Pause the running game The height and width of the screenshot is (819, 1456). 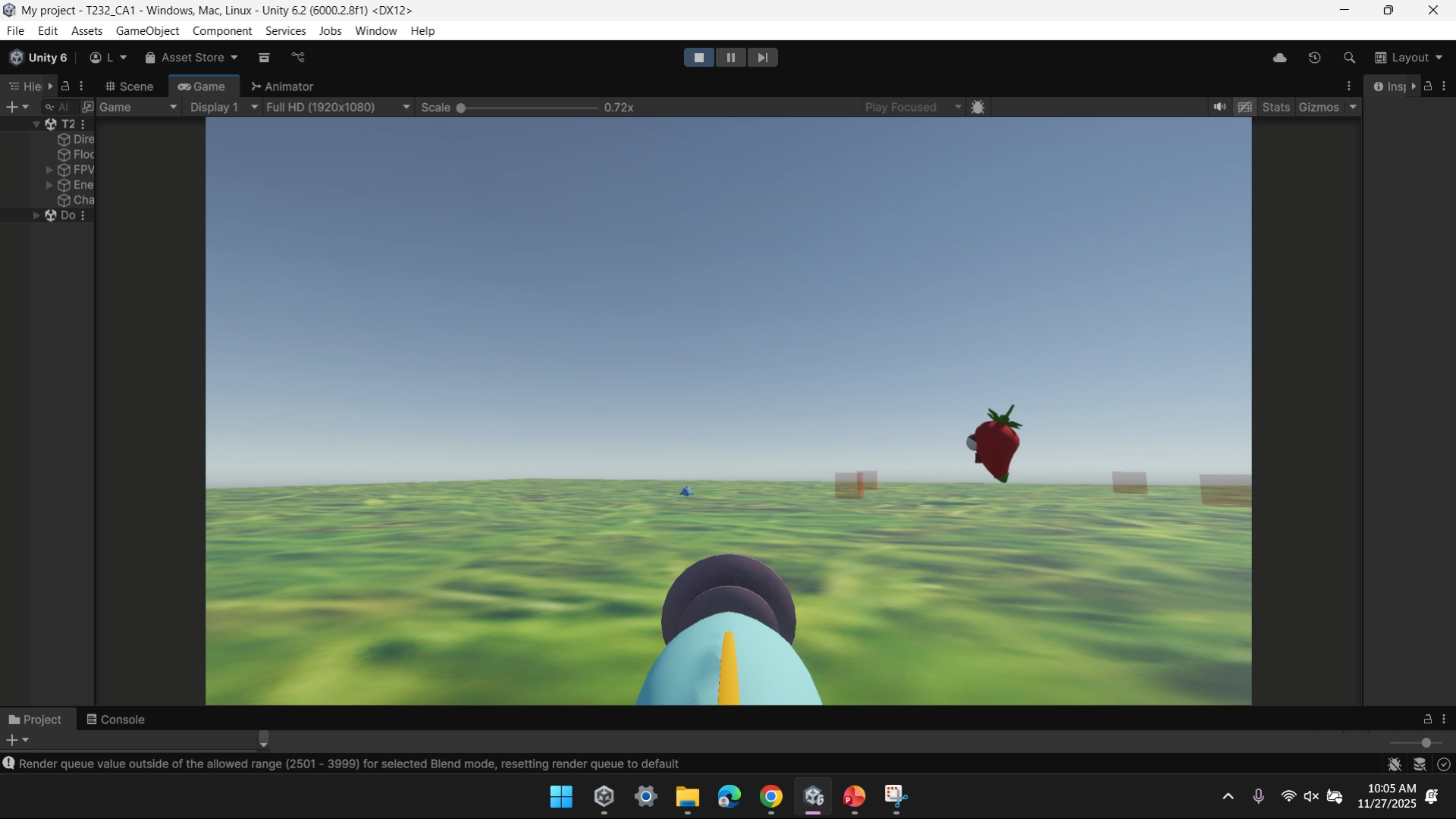pyautogui.click(x=730, y=58)
